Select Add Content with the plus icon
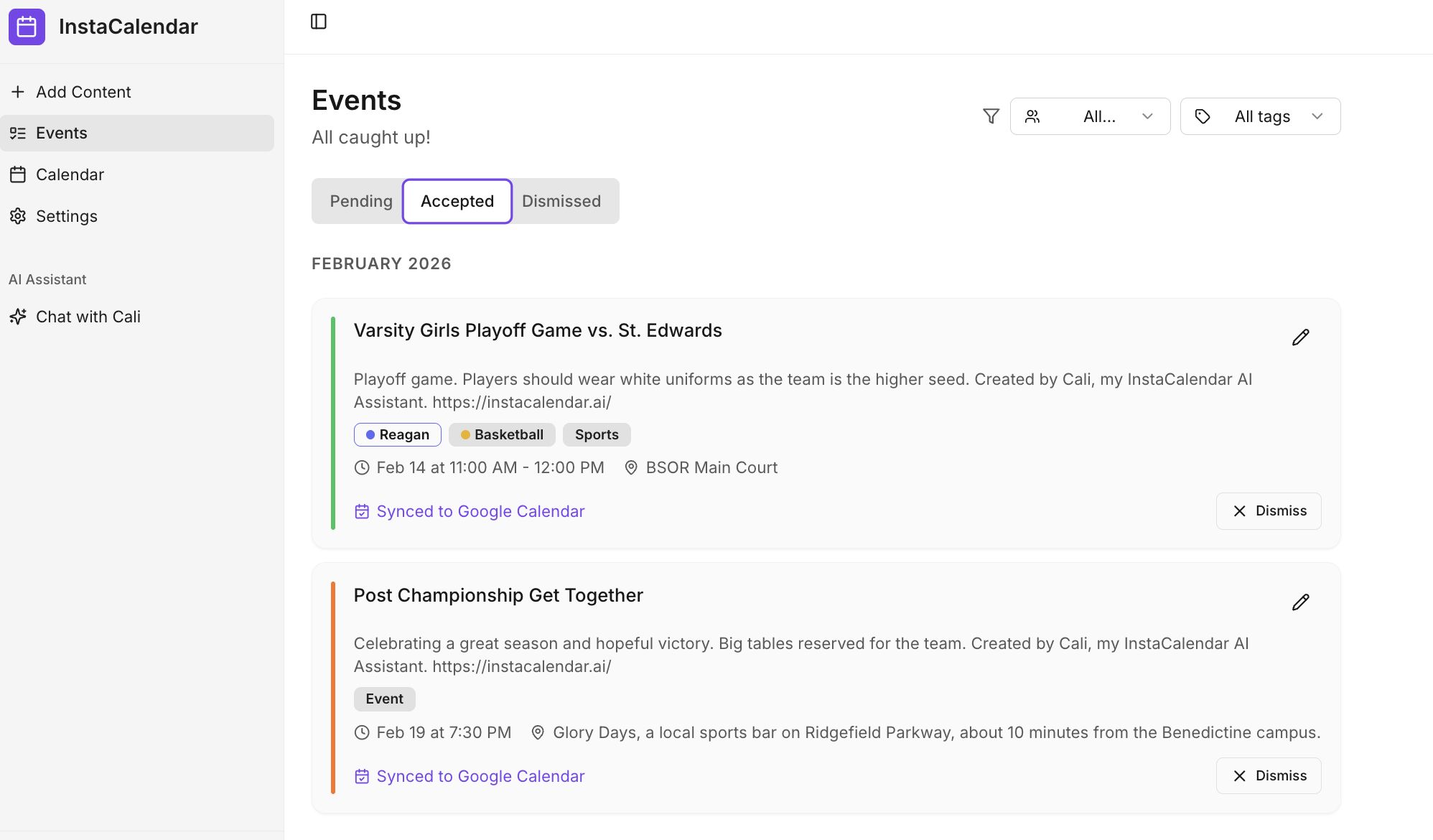The height and width of the screenshot is (840, 1433). [83, 92]
